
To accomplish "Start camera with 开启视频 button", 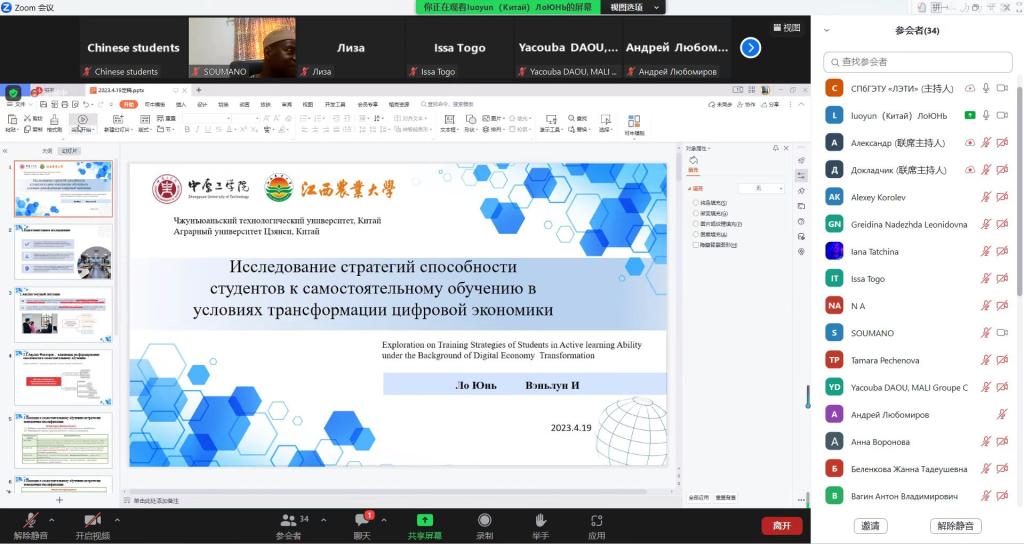I will click(x=92, y=524).
